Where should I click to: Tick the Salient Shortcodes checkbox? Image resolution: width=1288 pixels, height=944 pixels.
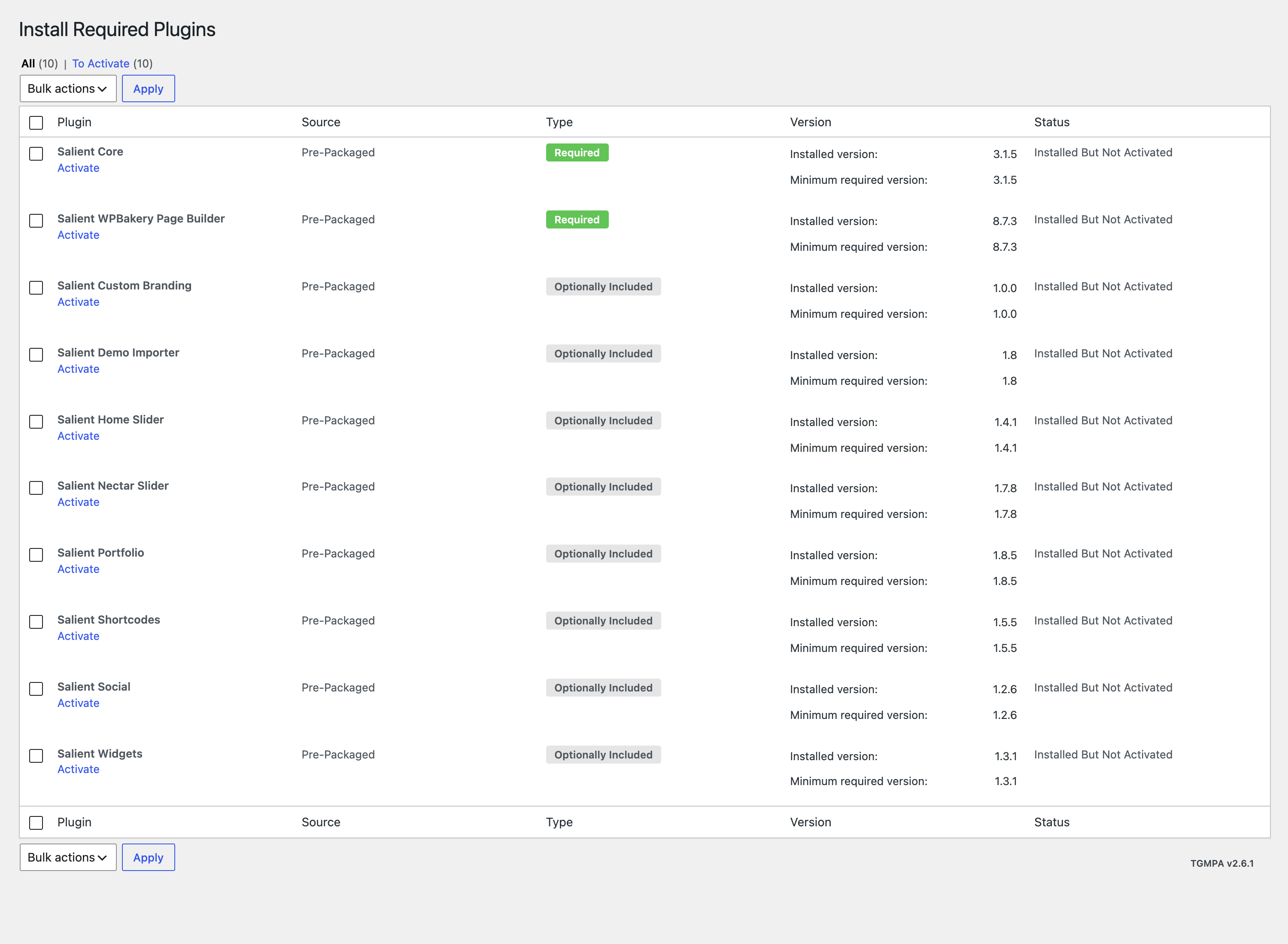[36, 622]
